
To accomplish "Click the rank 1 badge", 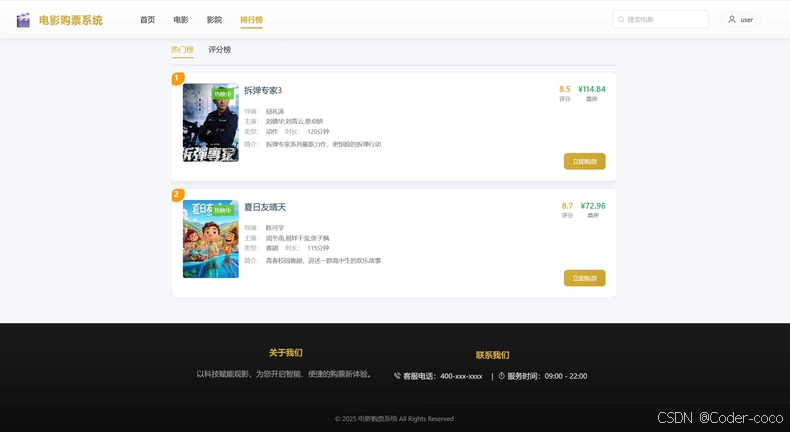I will [x=178, y=79].
